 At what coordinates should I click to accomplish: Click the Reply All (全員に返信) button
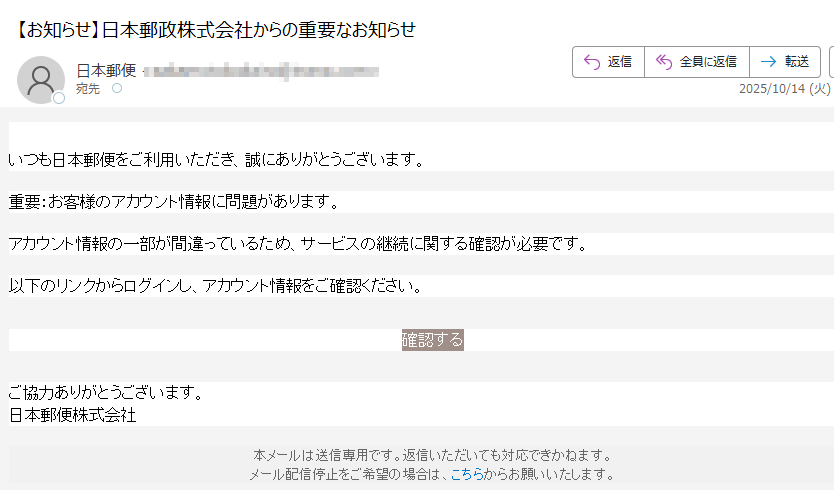[697, 62]
